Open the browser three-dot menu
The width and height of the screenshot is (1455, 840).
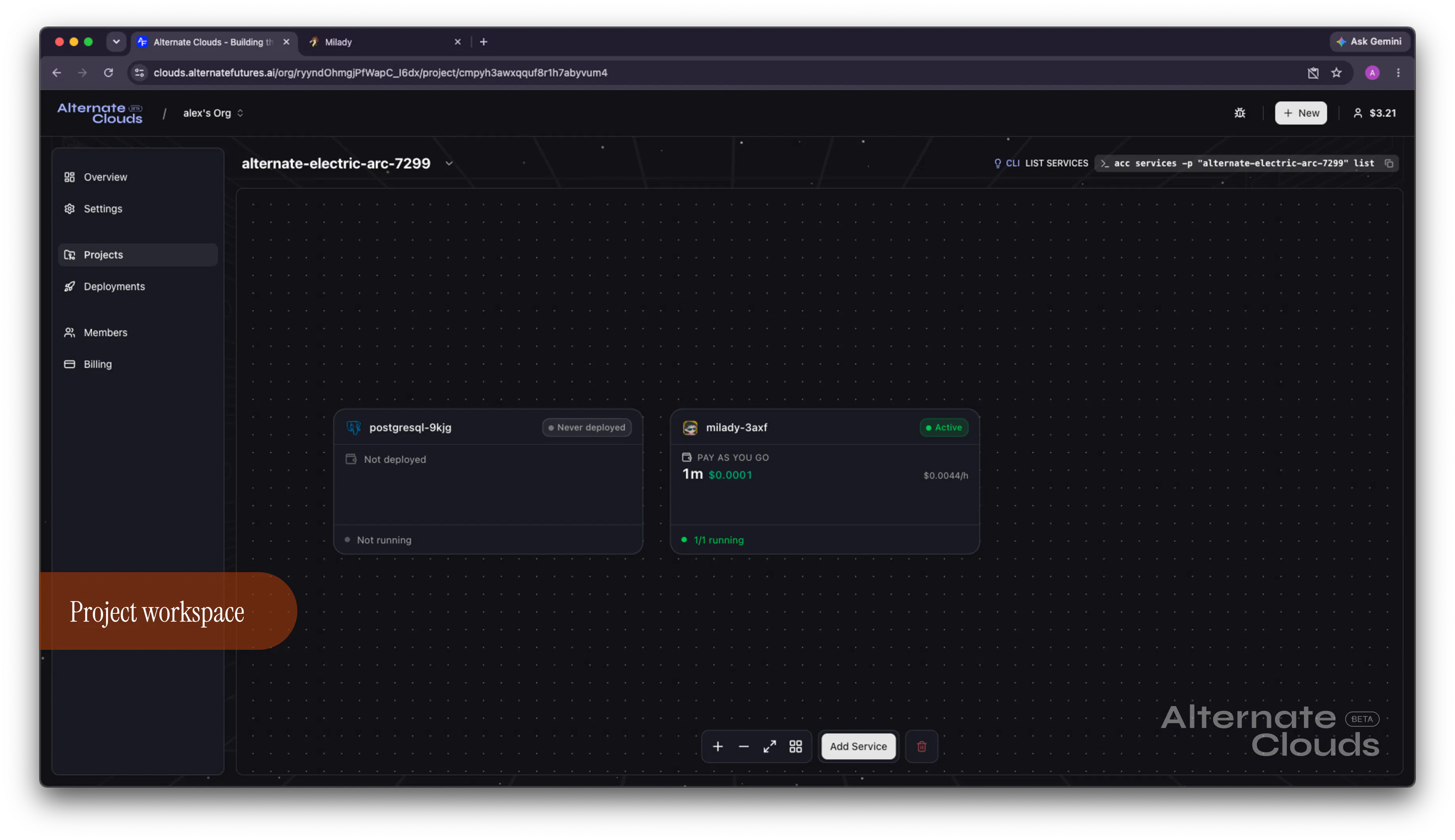coord(1398,73)
